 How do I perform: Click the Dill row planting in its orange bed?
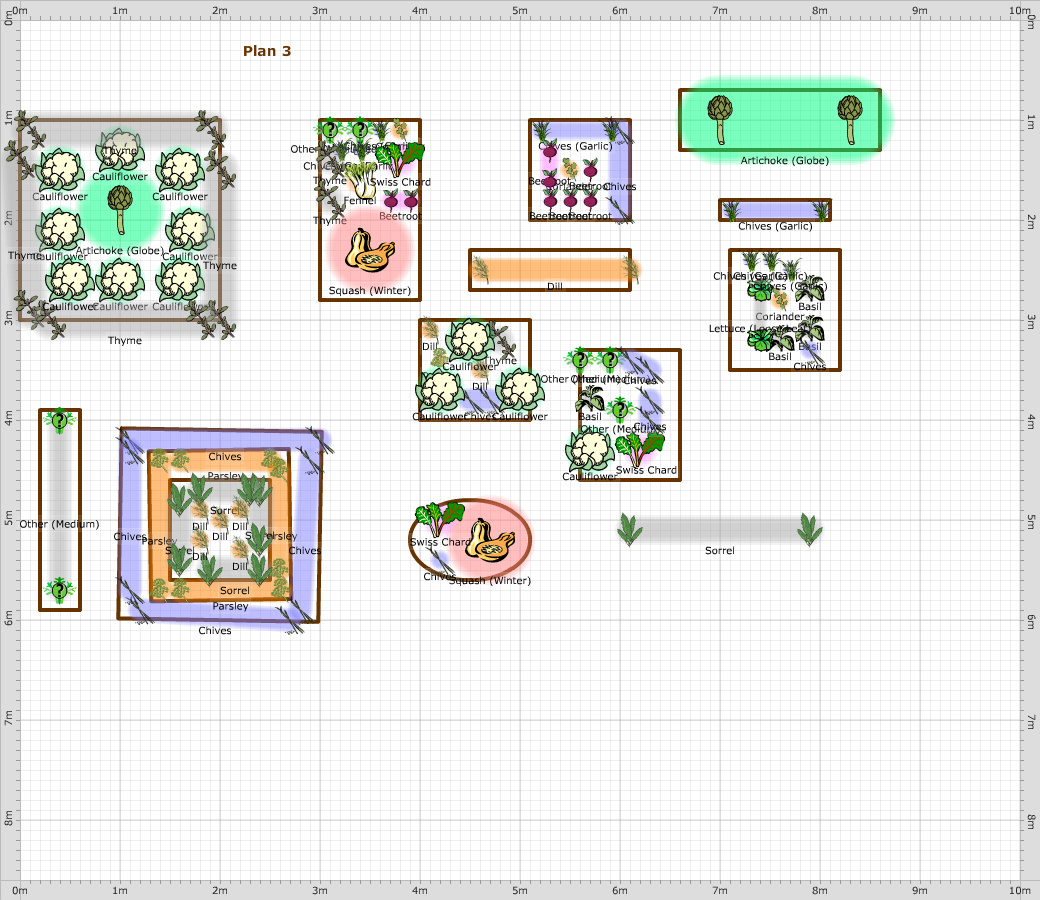[x=550, y=268]
